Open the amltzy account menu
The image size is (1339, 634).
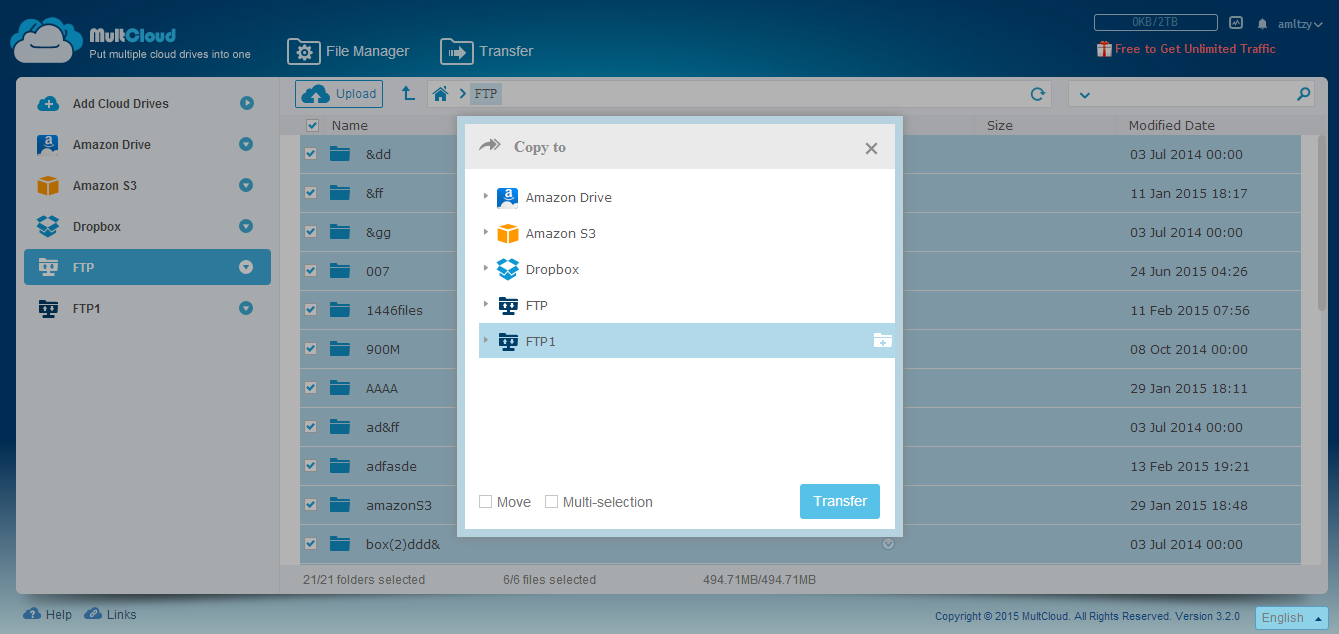coord(1300,22)
